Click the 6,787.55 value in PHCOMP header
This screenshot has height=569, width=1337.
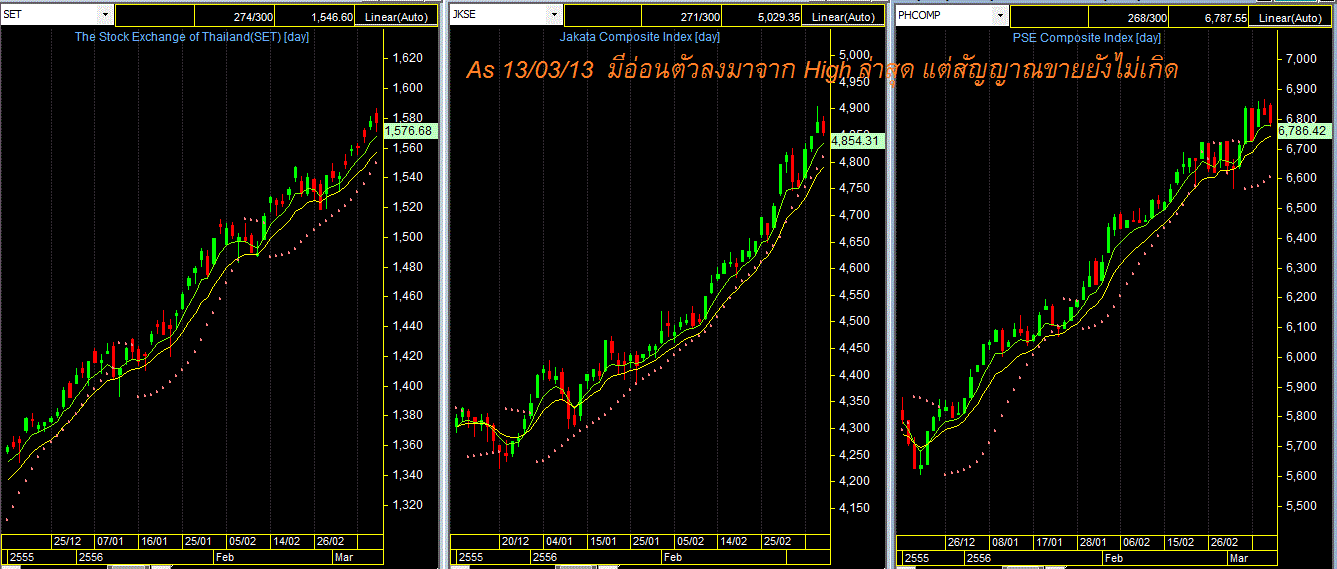[x=1225, y=17]
